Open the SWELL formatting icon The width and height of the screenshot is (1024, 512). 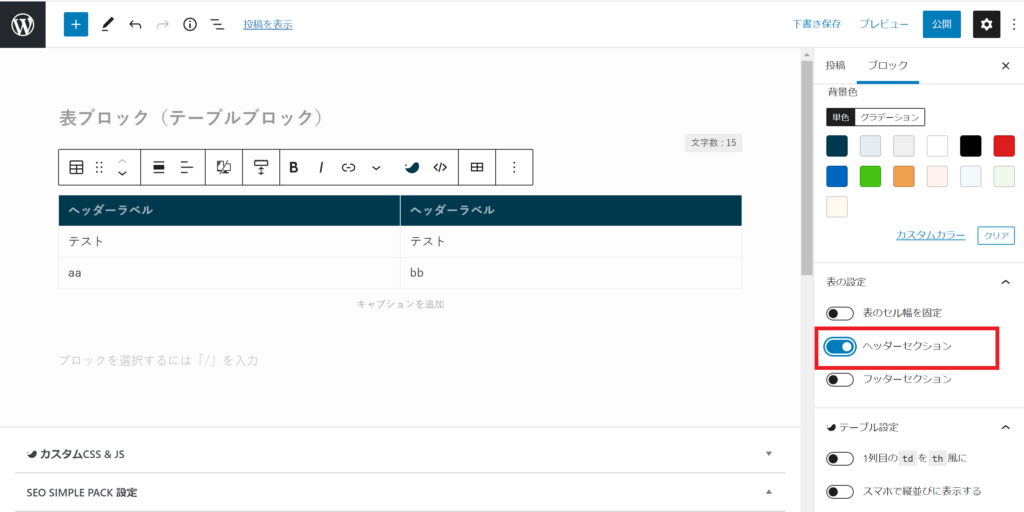tap(411, 167)
